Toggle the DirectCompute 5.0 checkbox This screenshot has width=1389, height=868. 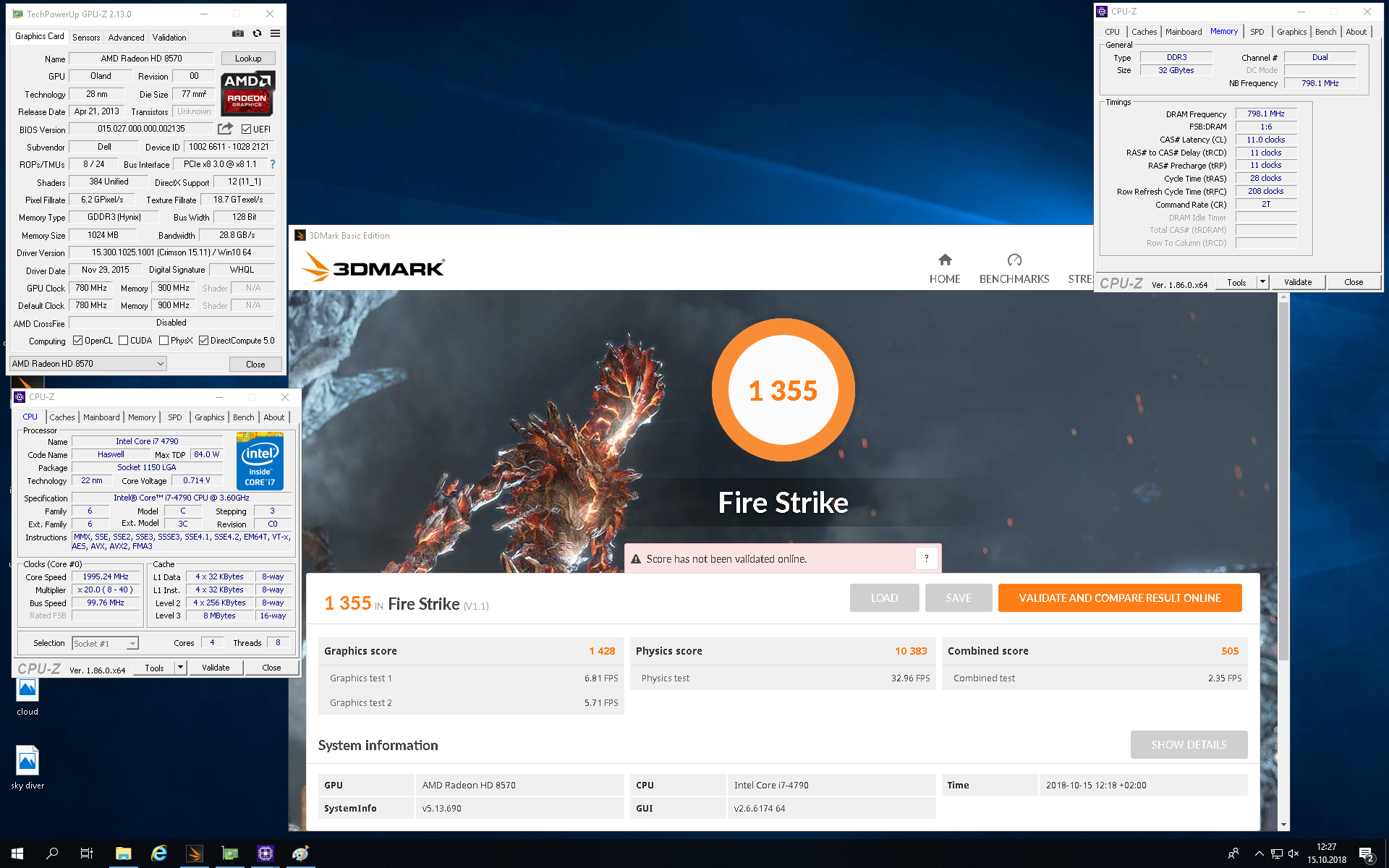point(204,341)
